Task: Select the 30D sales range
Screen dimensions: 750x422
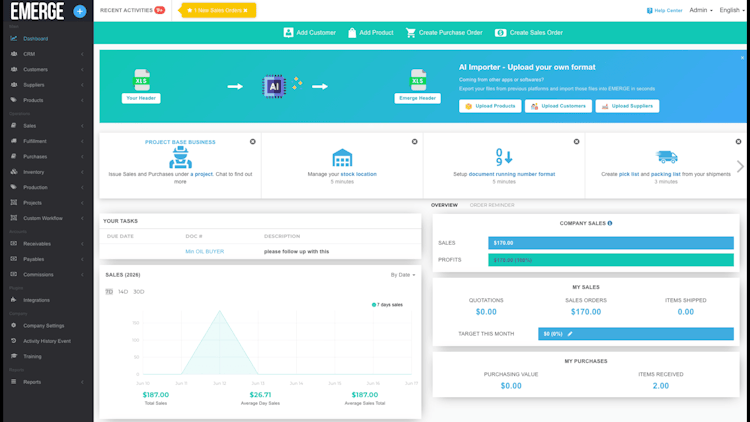Action: tap(139, 292)
